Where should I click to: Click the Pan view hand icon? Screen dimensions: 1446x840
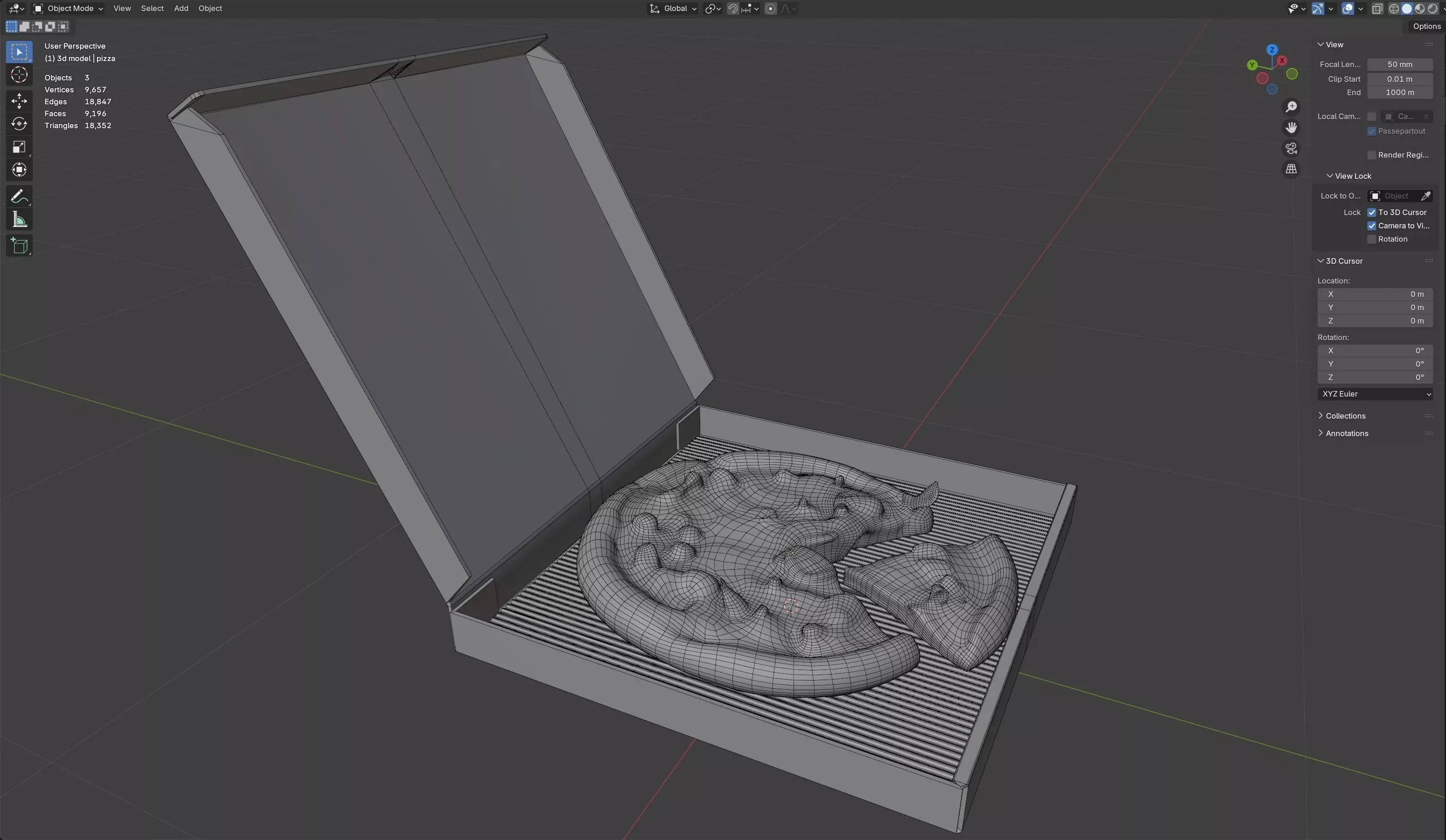click(x=1291, y=127)
